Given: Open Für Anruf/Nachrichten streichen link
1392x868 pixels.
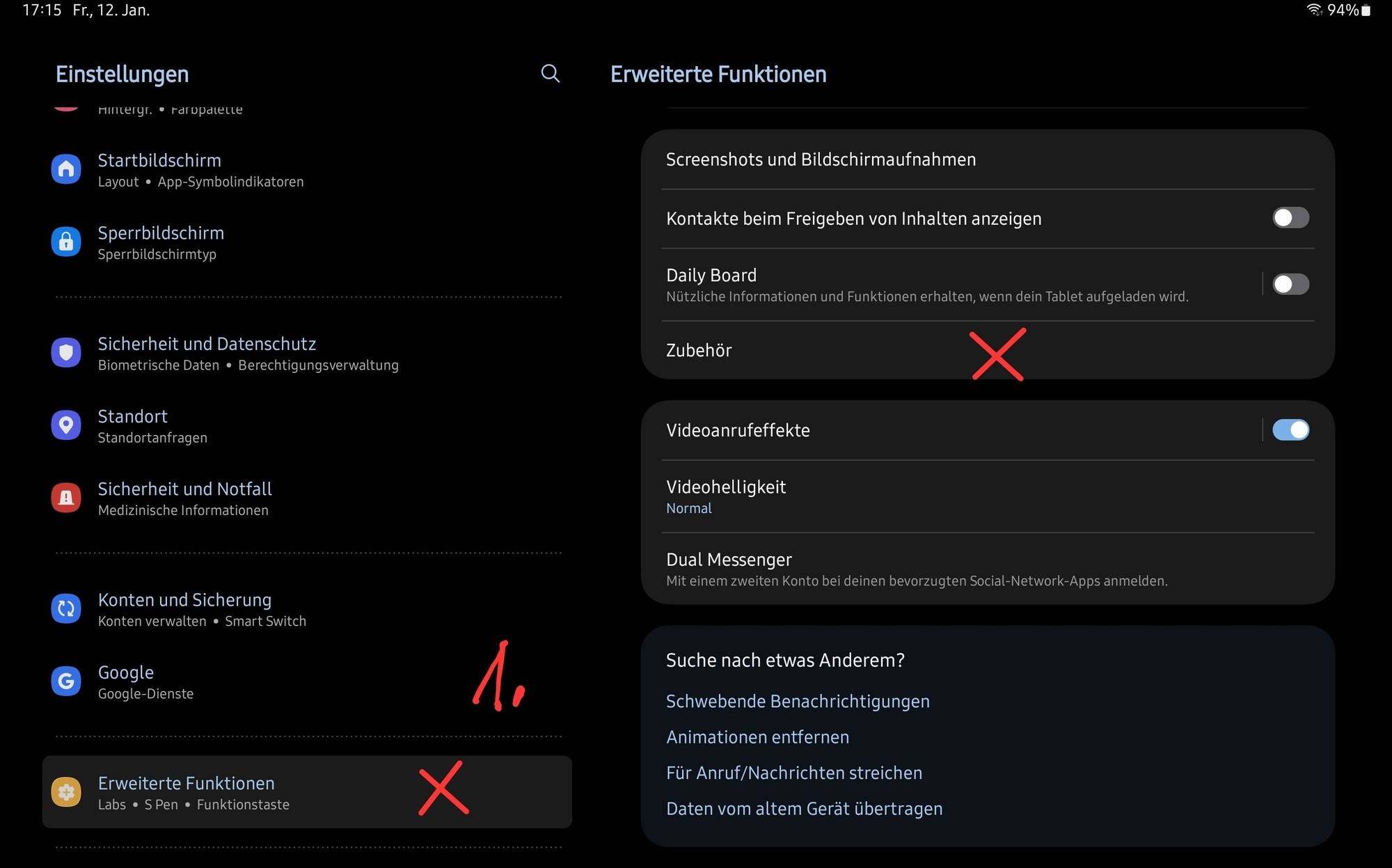Looking at the screenshot, I should 794,773.
